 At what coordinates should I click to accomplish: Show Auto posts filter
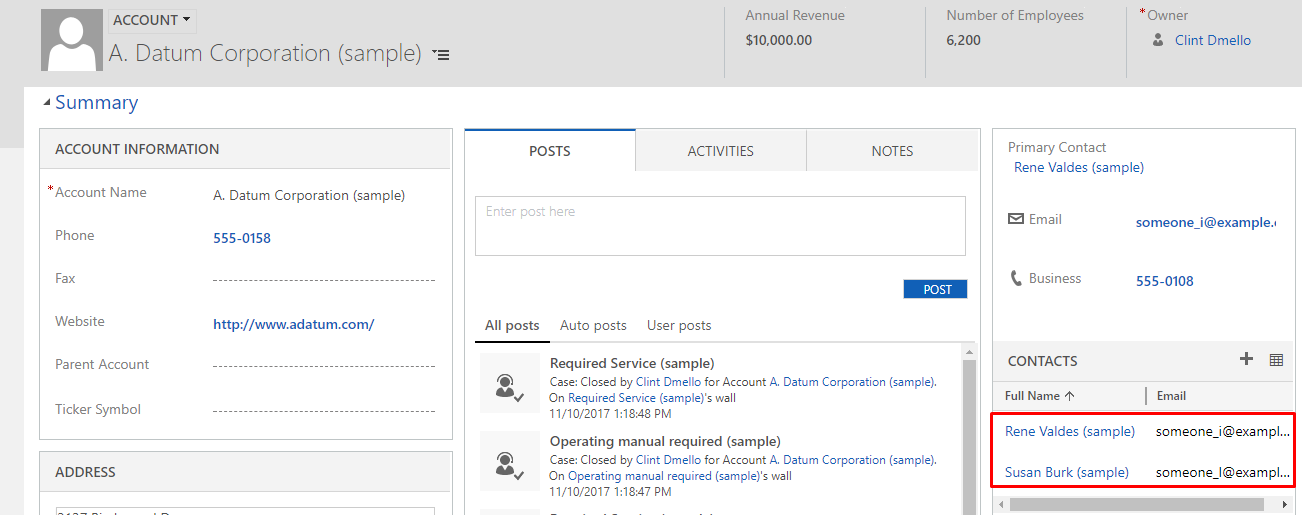tap(593, 325)
